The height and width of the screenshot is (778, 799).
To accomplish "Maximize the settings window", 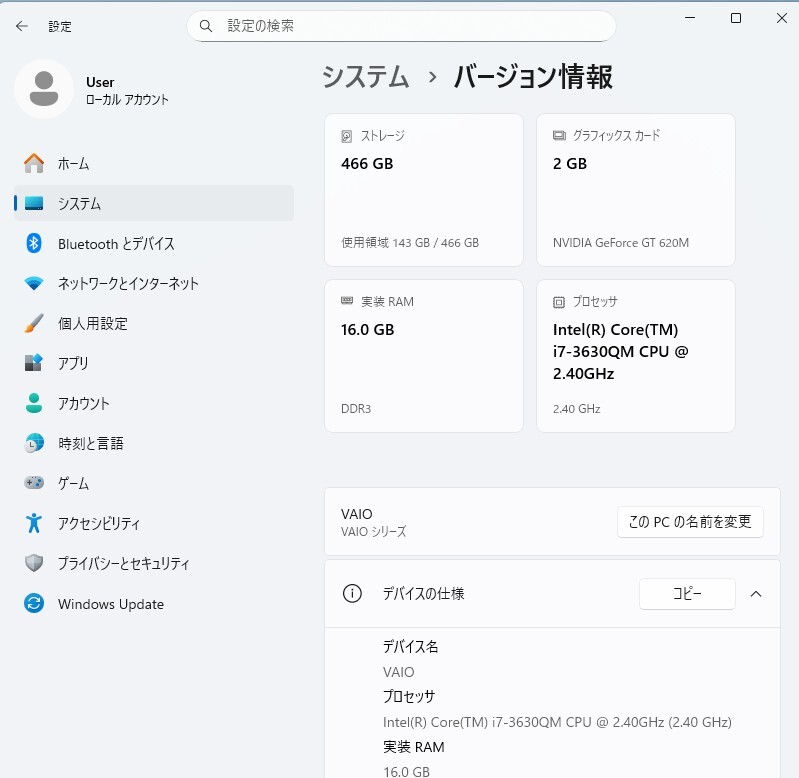I will [x=736, y=18].
